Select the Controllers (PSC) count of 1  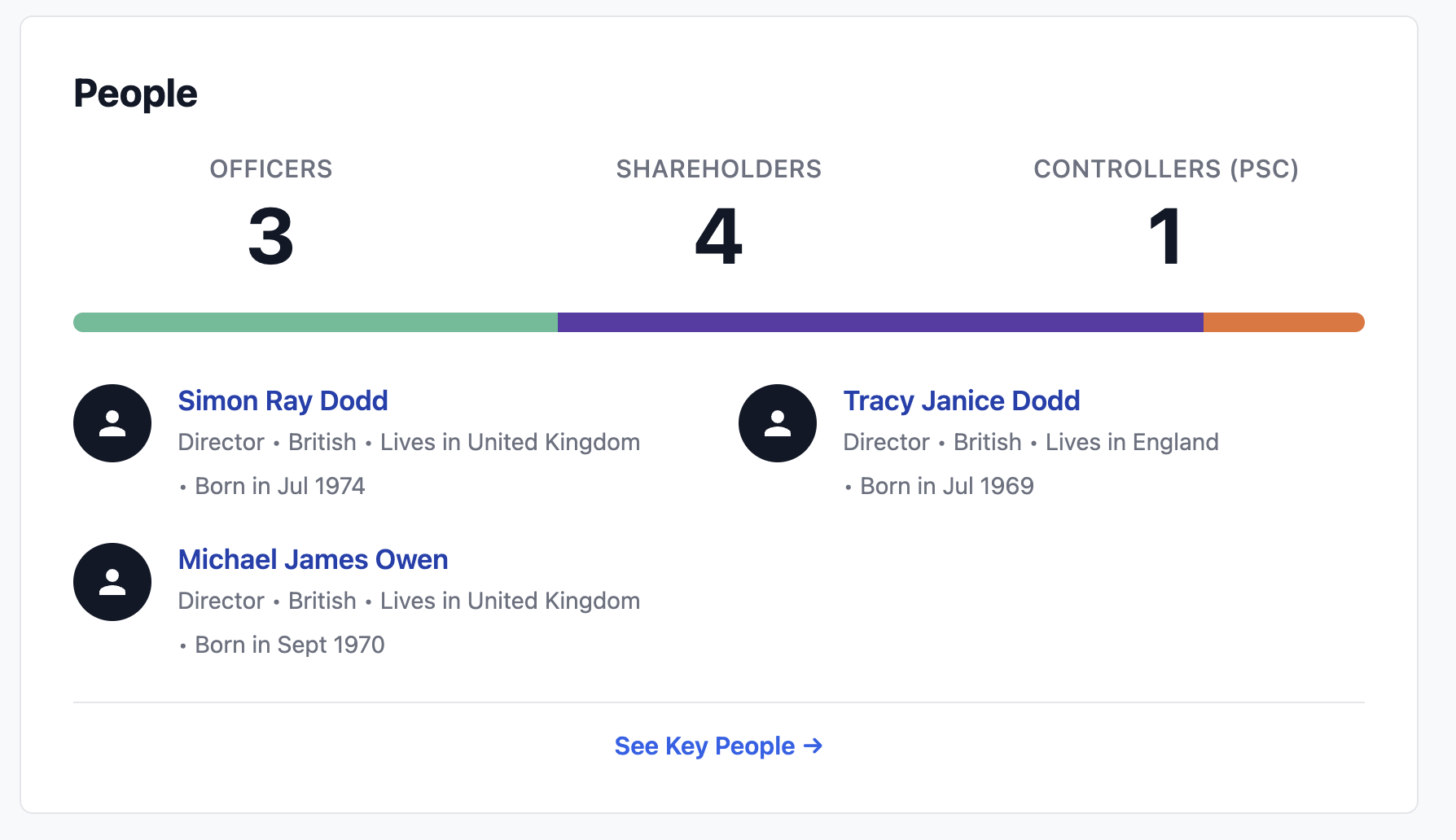(1165, 237)
